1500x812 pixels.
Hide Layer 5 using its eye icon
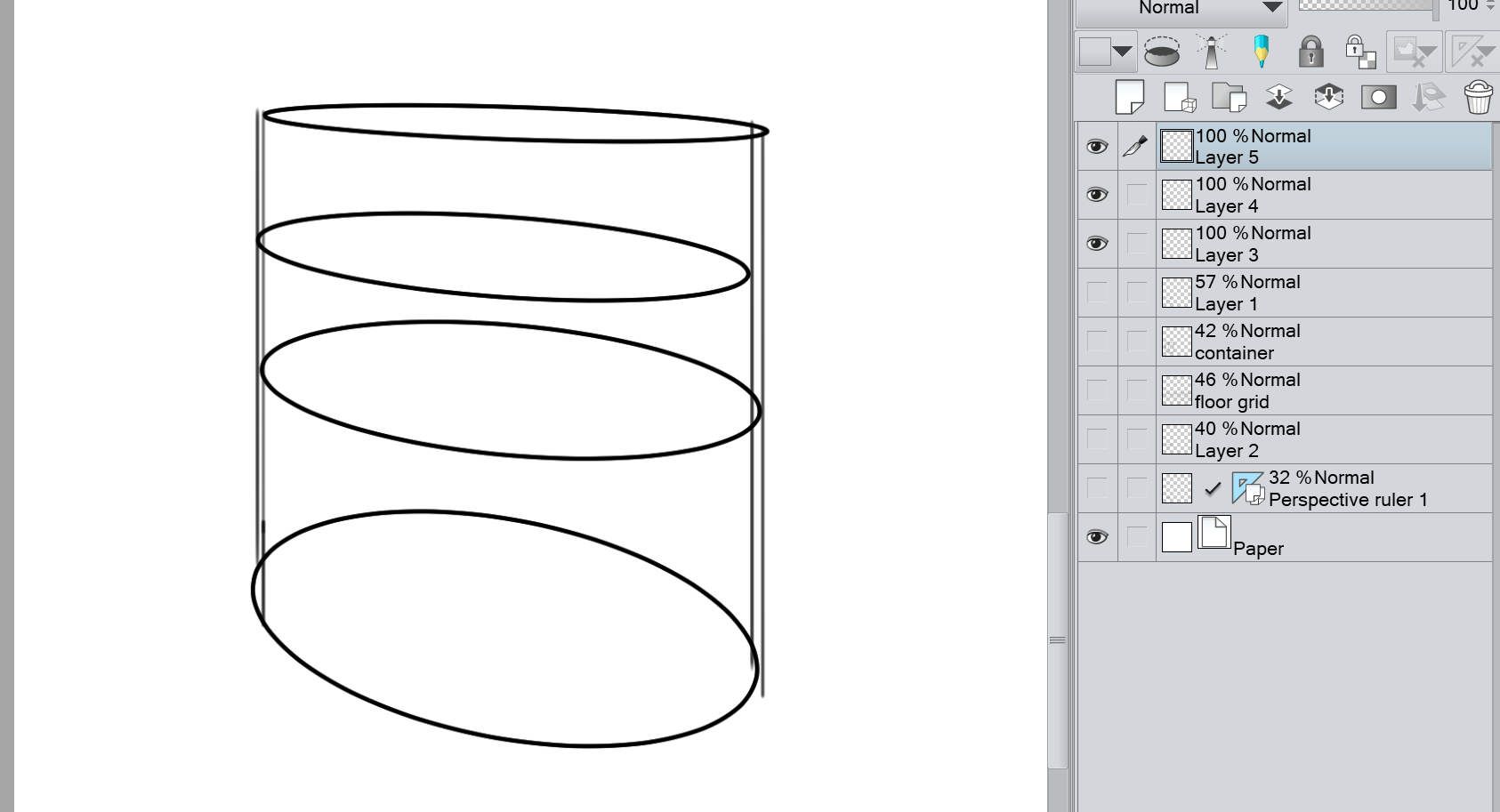click(1097, 147)
